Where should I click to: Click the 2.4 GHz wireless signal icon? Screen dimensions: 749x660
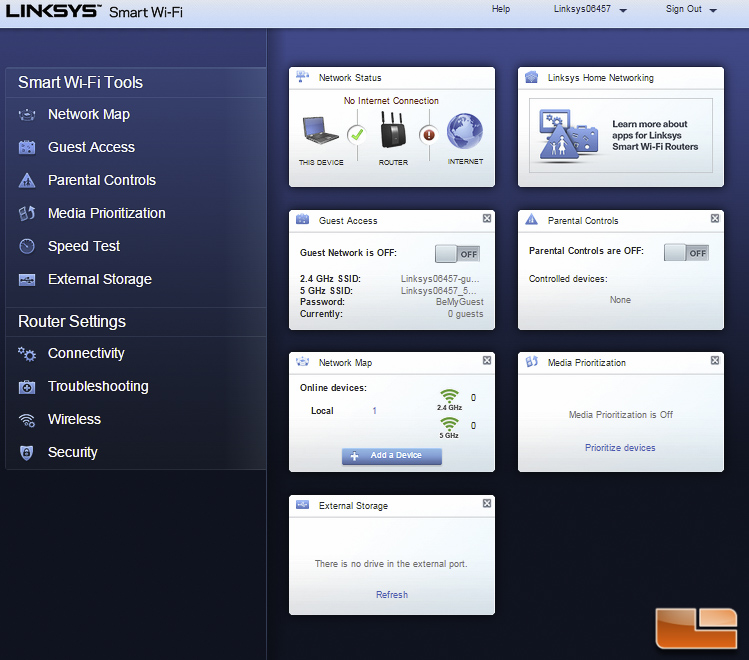[449, 396]
